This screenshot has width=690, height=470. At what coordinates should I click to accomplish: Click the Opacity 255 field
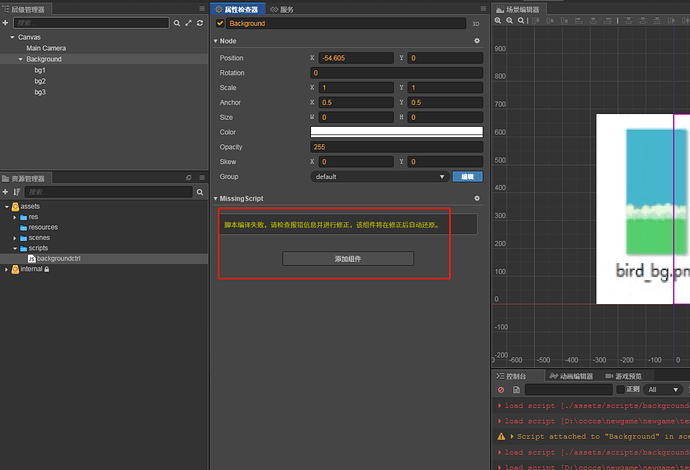396,147
